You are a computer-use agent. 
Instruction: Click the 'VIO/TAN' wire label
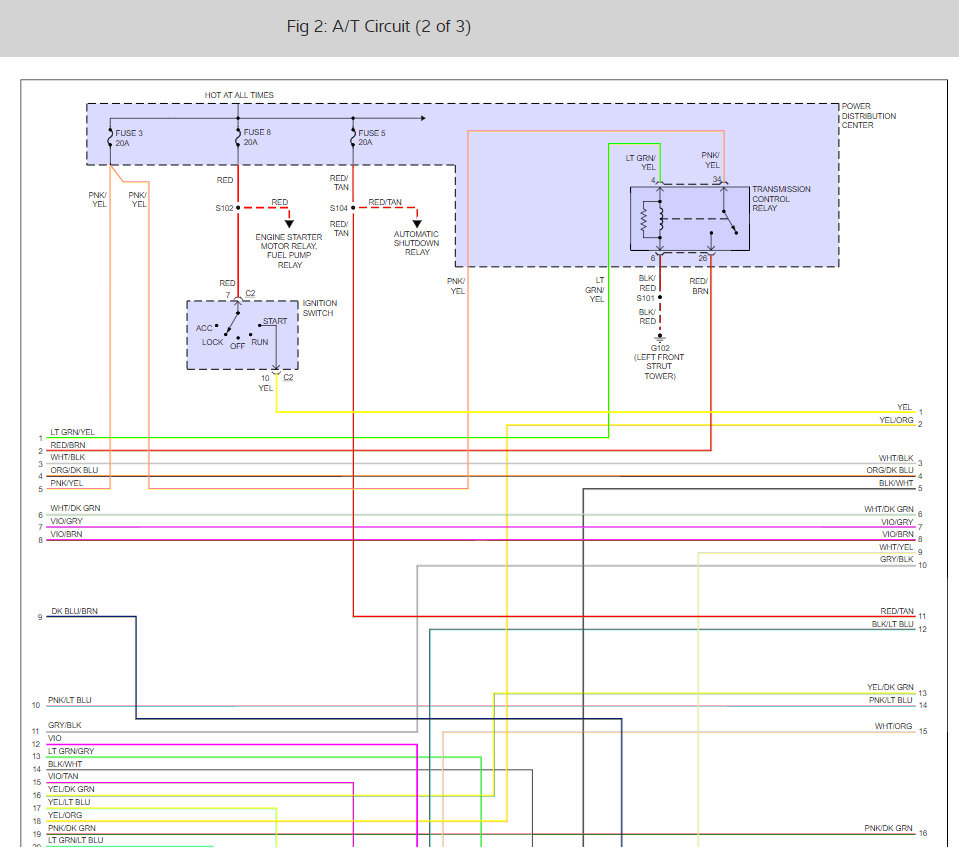coord(63,776)
